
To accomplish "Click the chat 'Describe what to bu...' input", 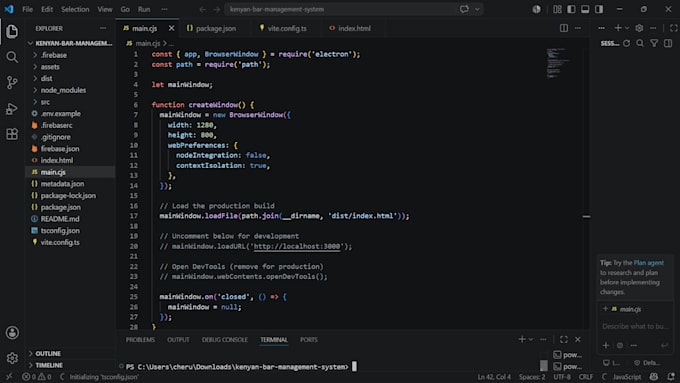I will (x=635, y=326).
